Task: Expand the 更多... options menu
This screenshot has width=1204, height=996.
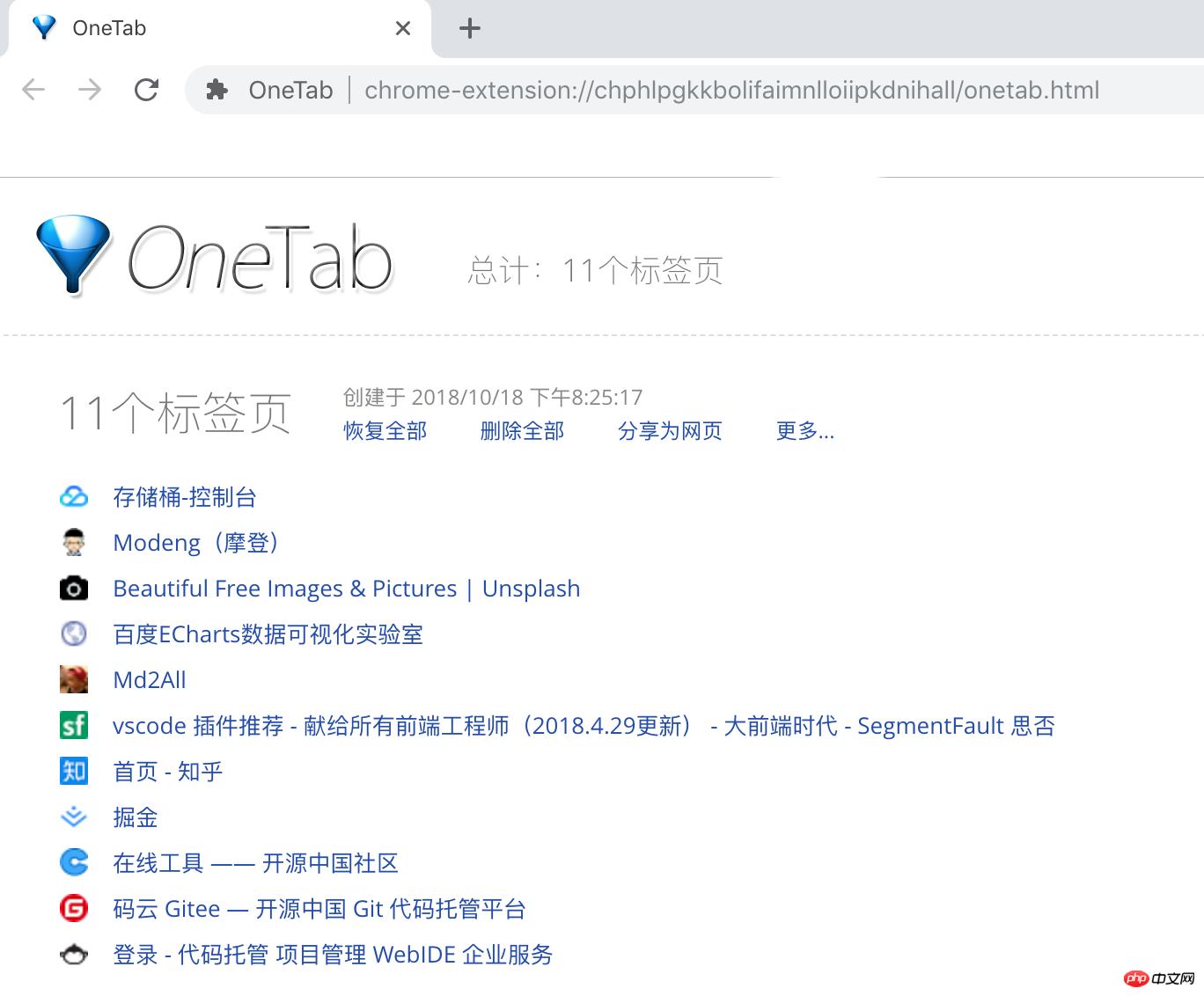Action: [x=804, y=431]
